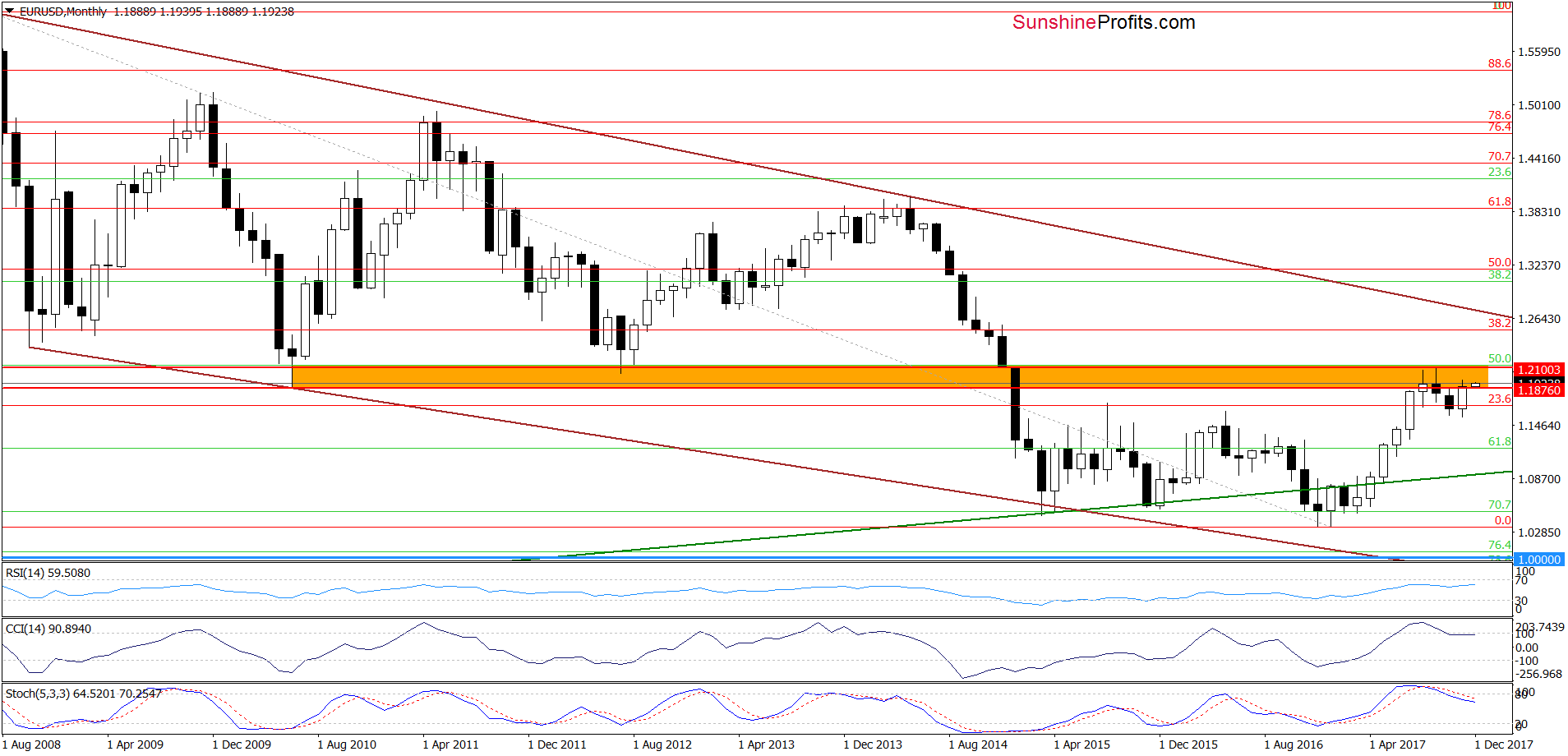Screen dimensions: 1568x756
Task: Click the OHLC values 1.18889 1.19395 1.18889 1.19238
Action: point(204,12)
